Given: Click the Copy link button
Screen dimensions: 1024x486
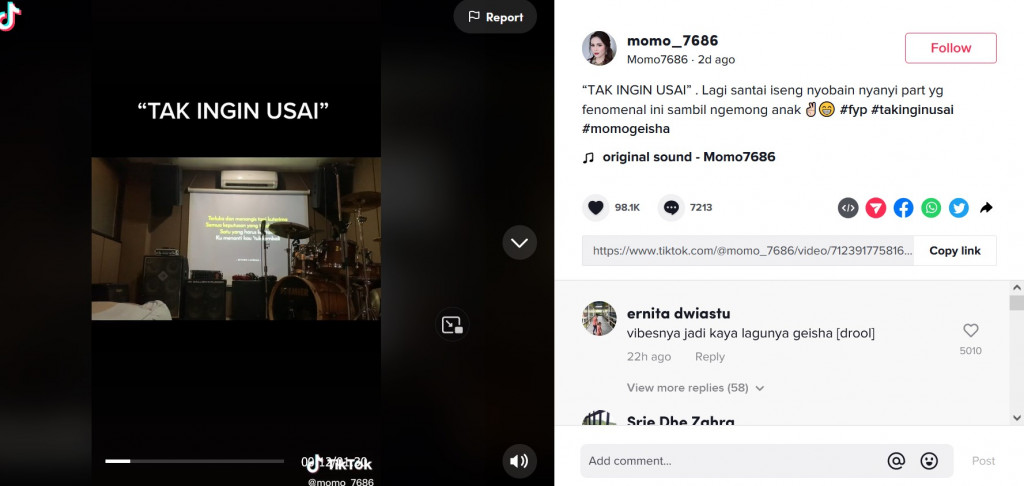Looking at the screenshot, I should [955, 251].
